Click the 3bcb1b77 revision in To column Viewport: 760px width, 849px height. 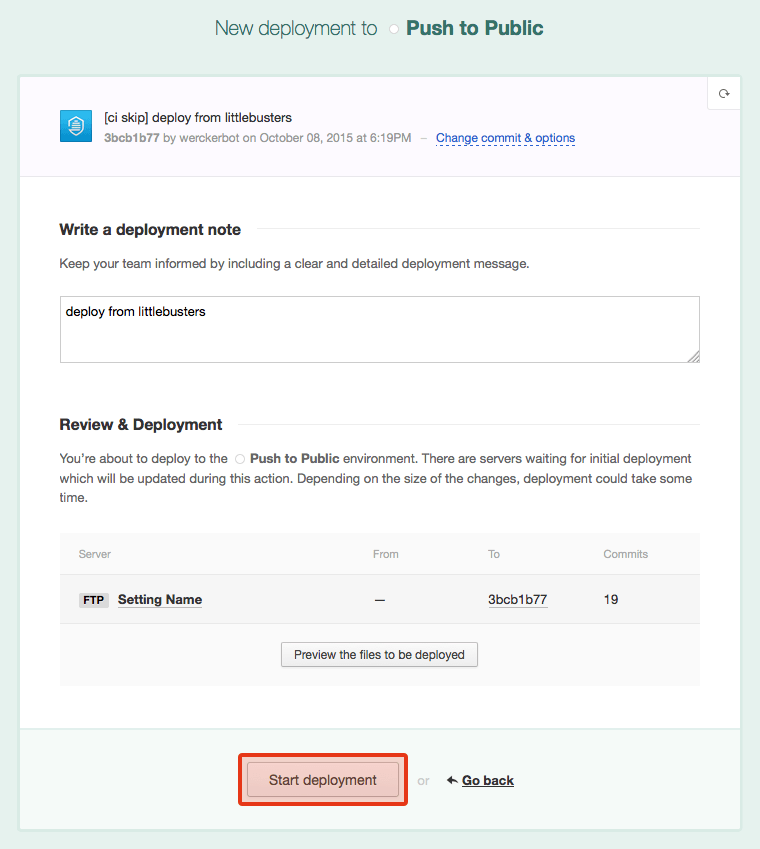coord(517,600)
